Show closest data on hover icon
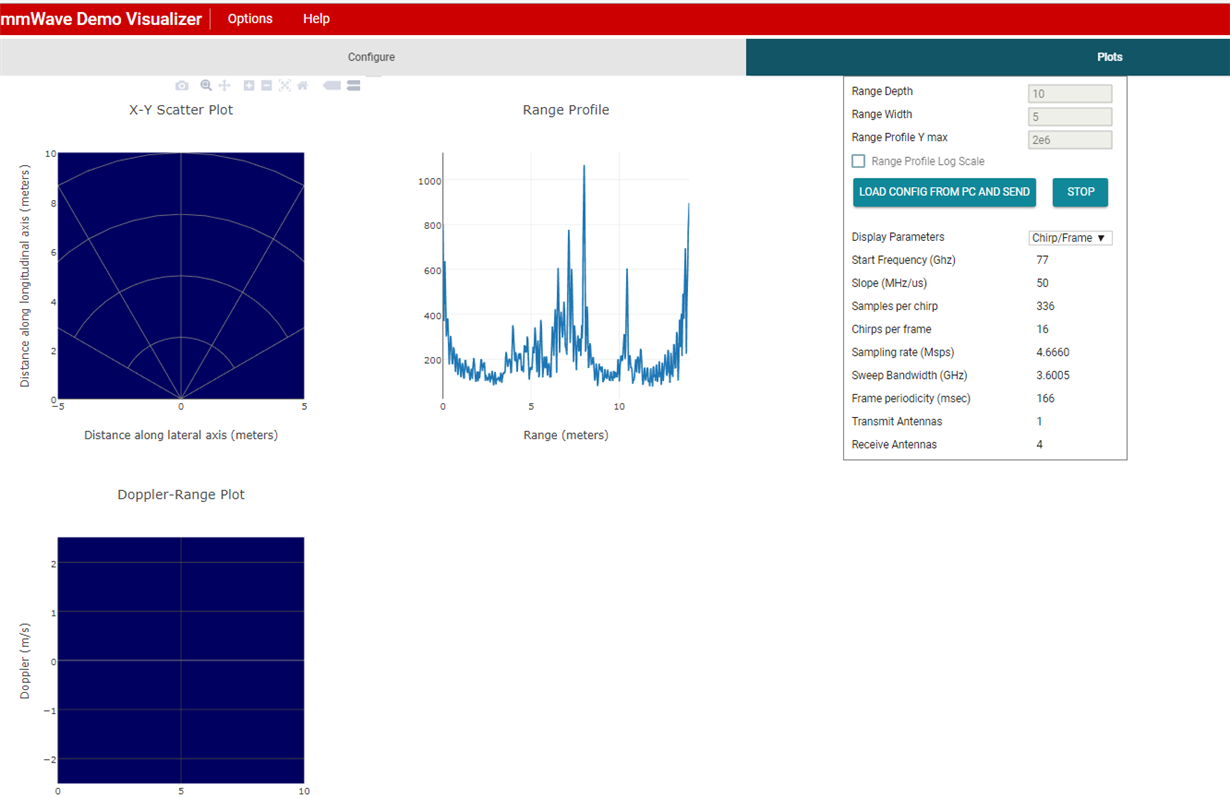The width and height of the screenshot is (1230, 798). pyautogui.click(x=332, y=86)
